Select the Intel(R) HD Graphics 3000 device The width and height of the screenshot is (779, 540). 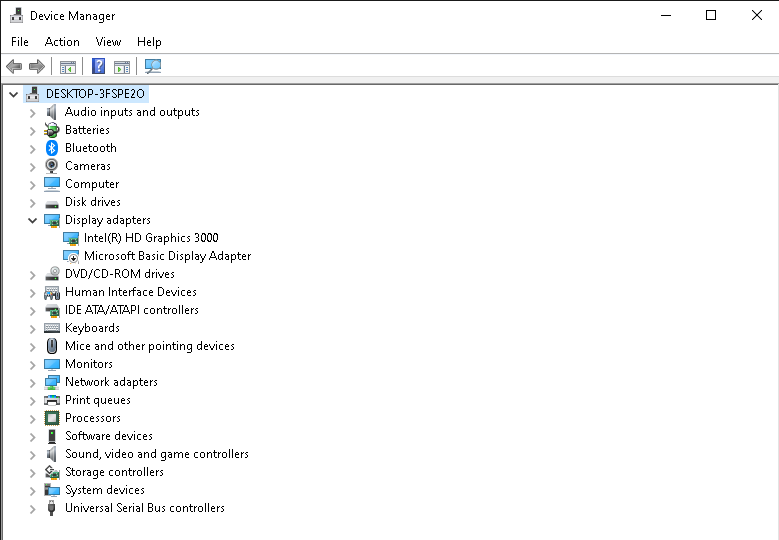coord(151,238)
